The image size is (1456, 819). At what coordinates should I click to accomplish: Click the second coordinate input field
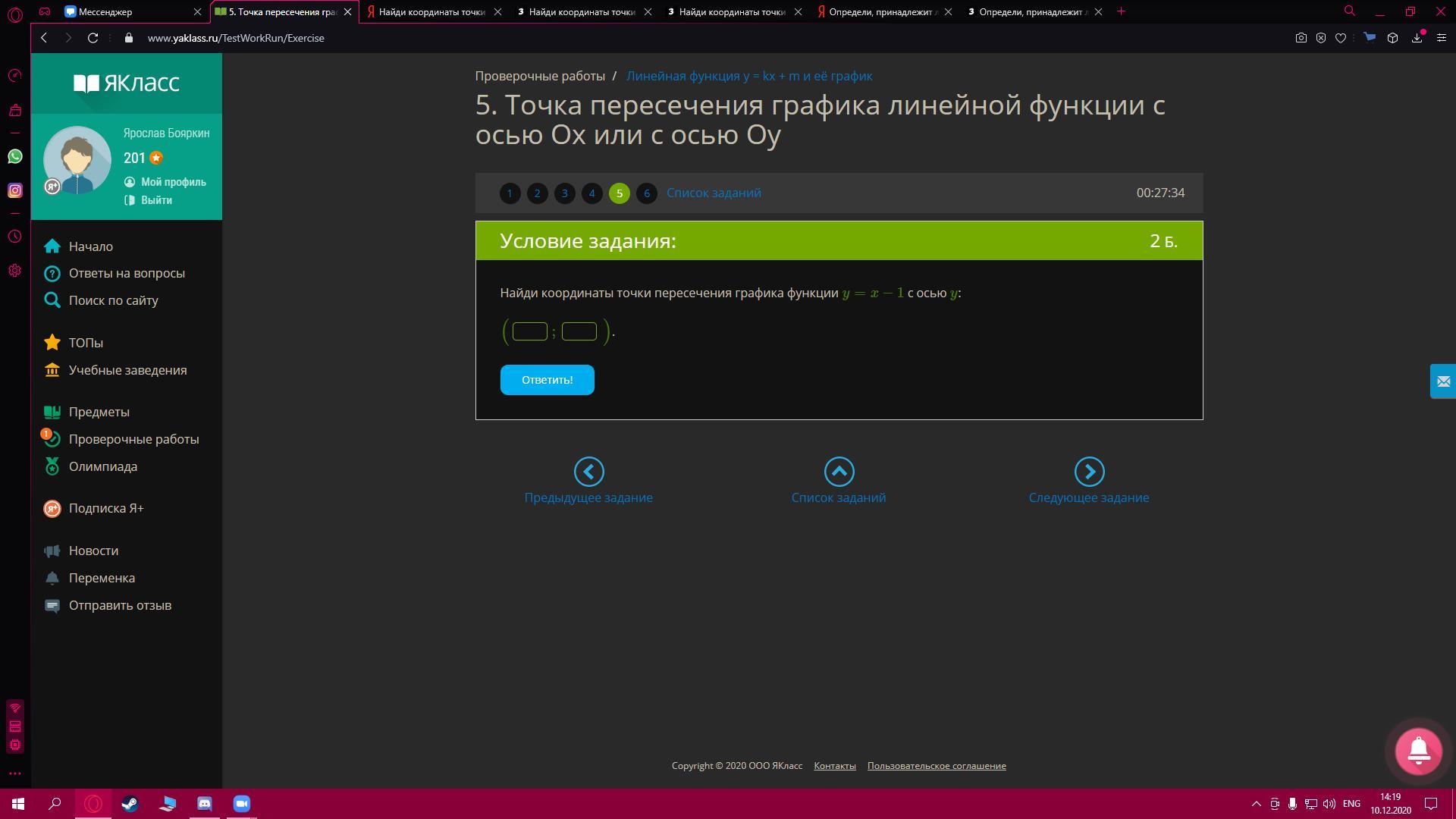pos(579,331)
